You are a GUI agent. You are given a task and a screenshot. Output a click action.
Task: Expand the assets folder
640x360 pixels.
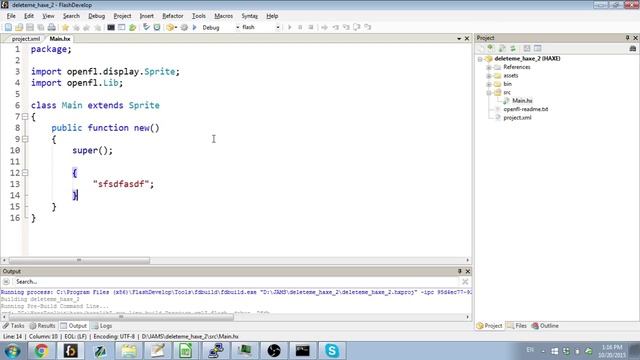[489, 76]
